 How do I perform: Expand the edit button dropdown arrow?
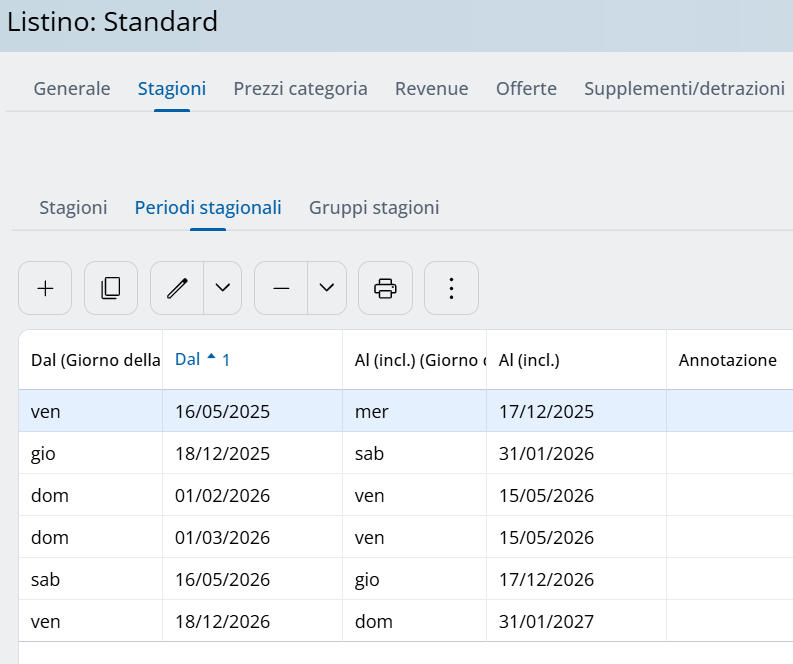tap(223, 288)
